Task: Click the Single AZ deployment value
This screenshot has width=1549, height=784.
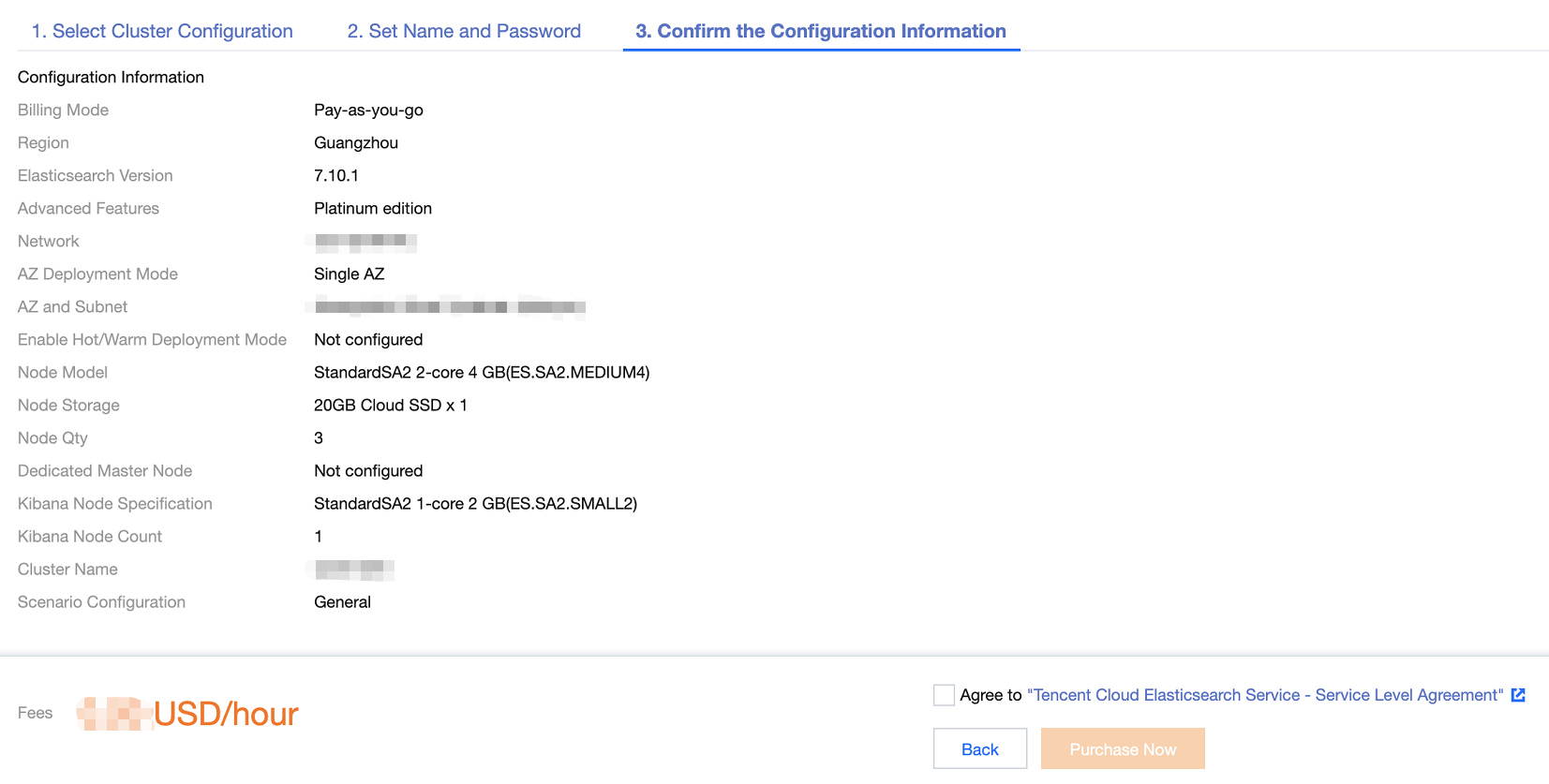Action: tap(349, 274)
